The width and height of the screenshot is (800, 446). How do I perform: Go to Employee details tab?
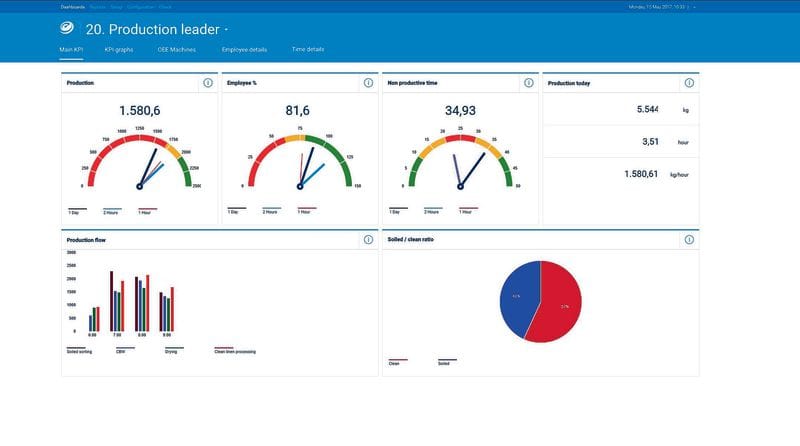click(244, 49)
